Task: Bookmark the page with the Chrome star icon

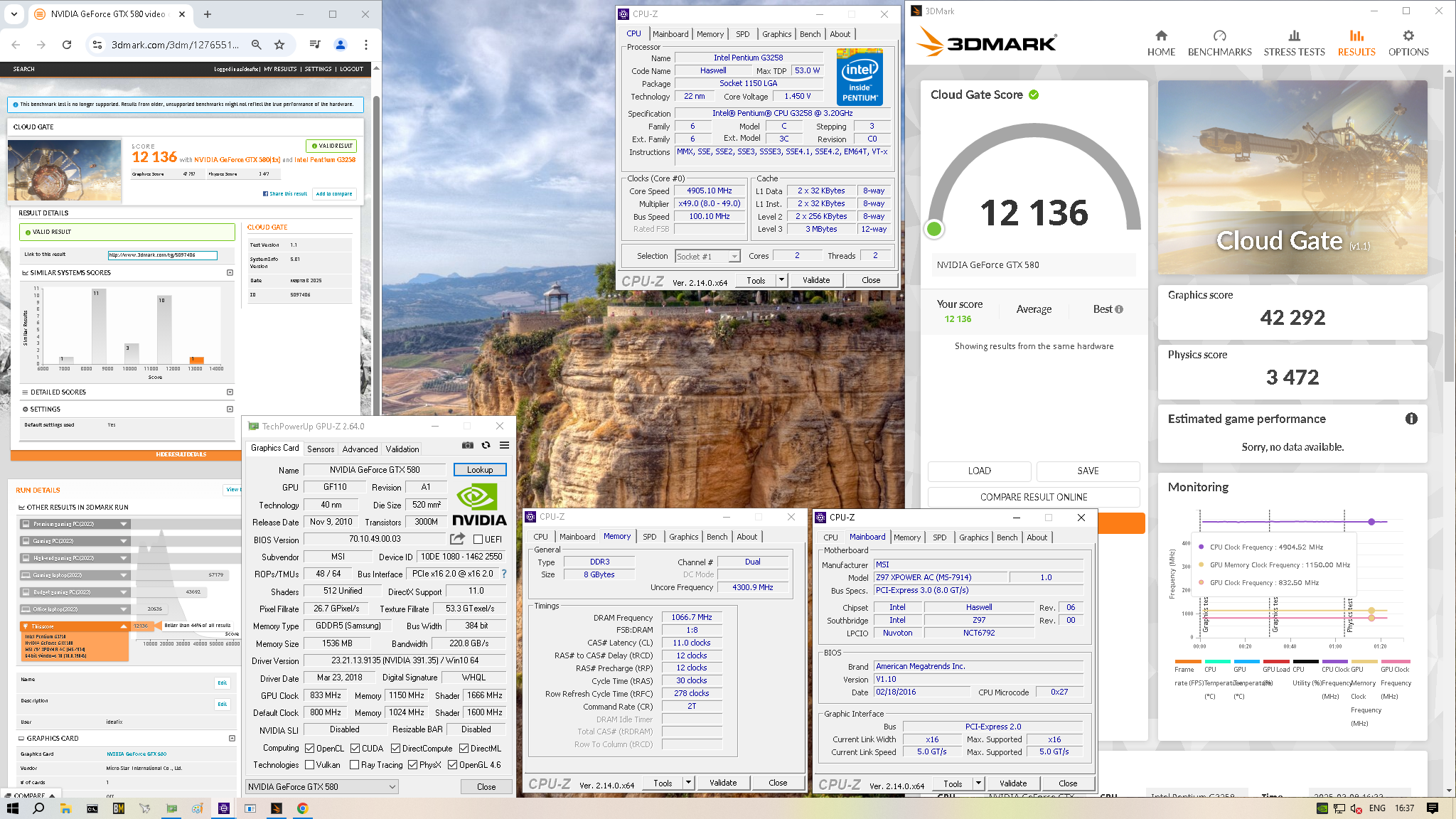Action: click(279, 45)
